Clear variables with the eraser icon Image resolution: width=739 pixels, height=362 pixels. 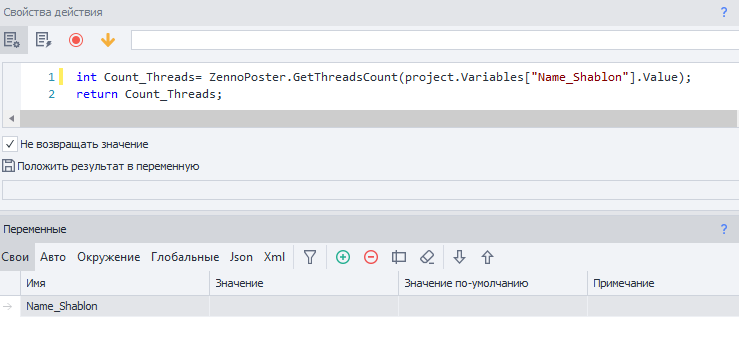click(427, 257)
